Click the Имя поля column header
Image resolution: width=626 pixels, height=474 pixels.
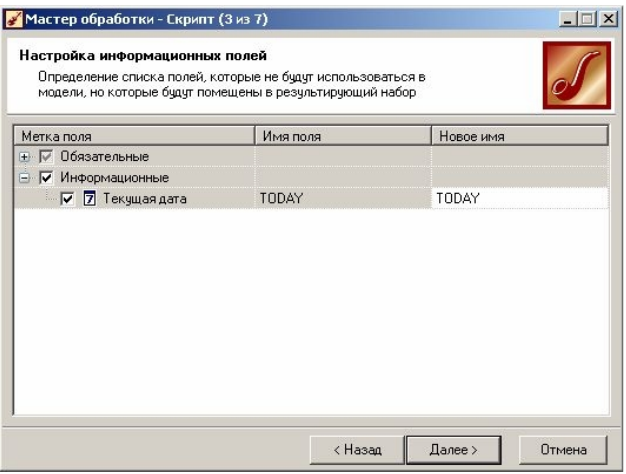pos(343,136)
